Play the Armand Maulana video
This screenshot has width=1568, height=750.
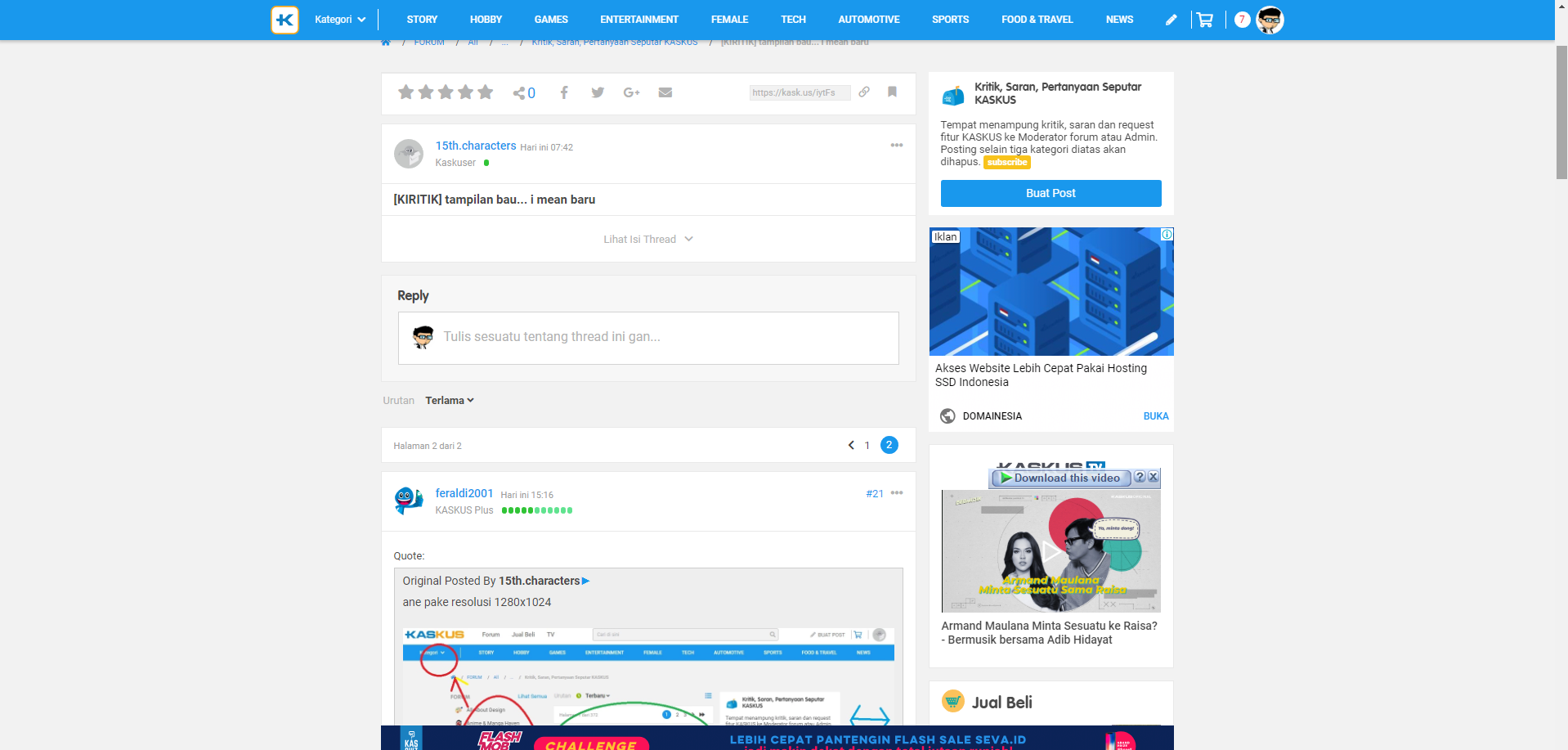click(x=1051, y=551)
